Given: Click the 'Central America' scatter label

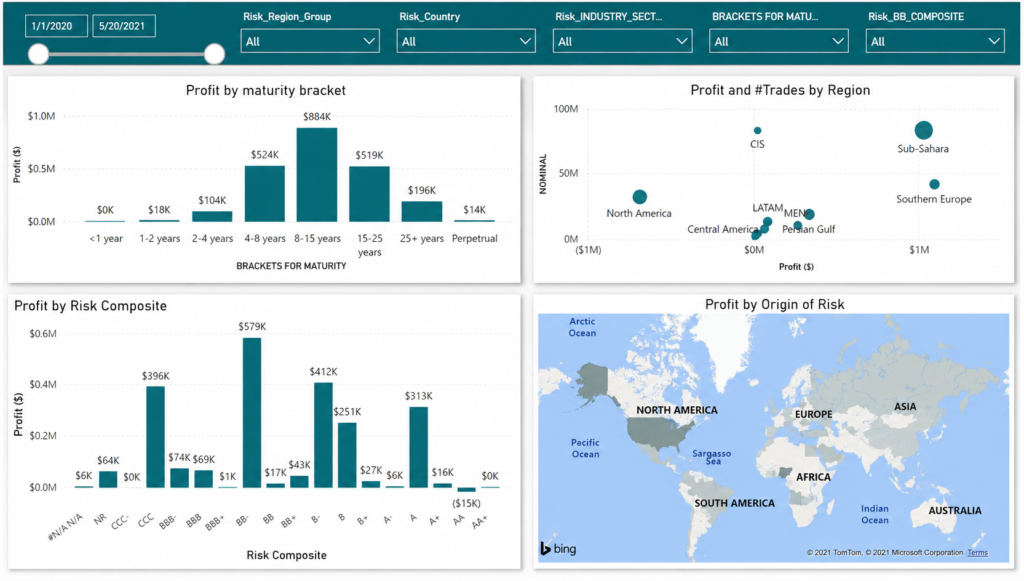Looking at the screenshot, I should click(722, 229).
